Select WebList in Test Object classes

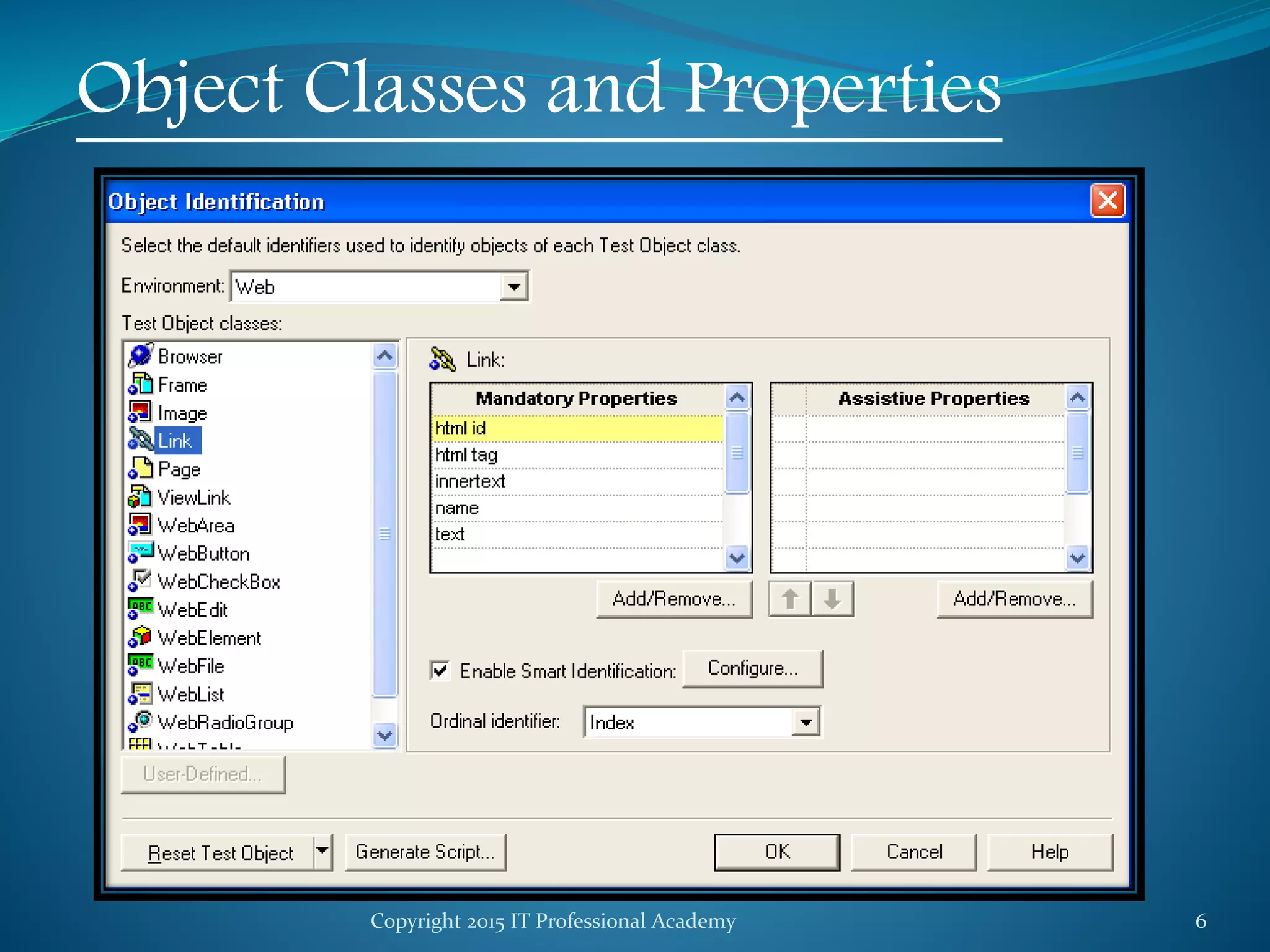point(191,694)
